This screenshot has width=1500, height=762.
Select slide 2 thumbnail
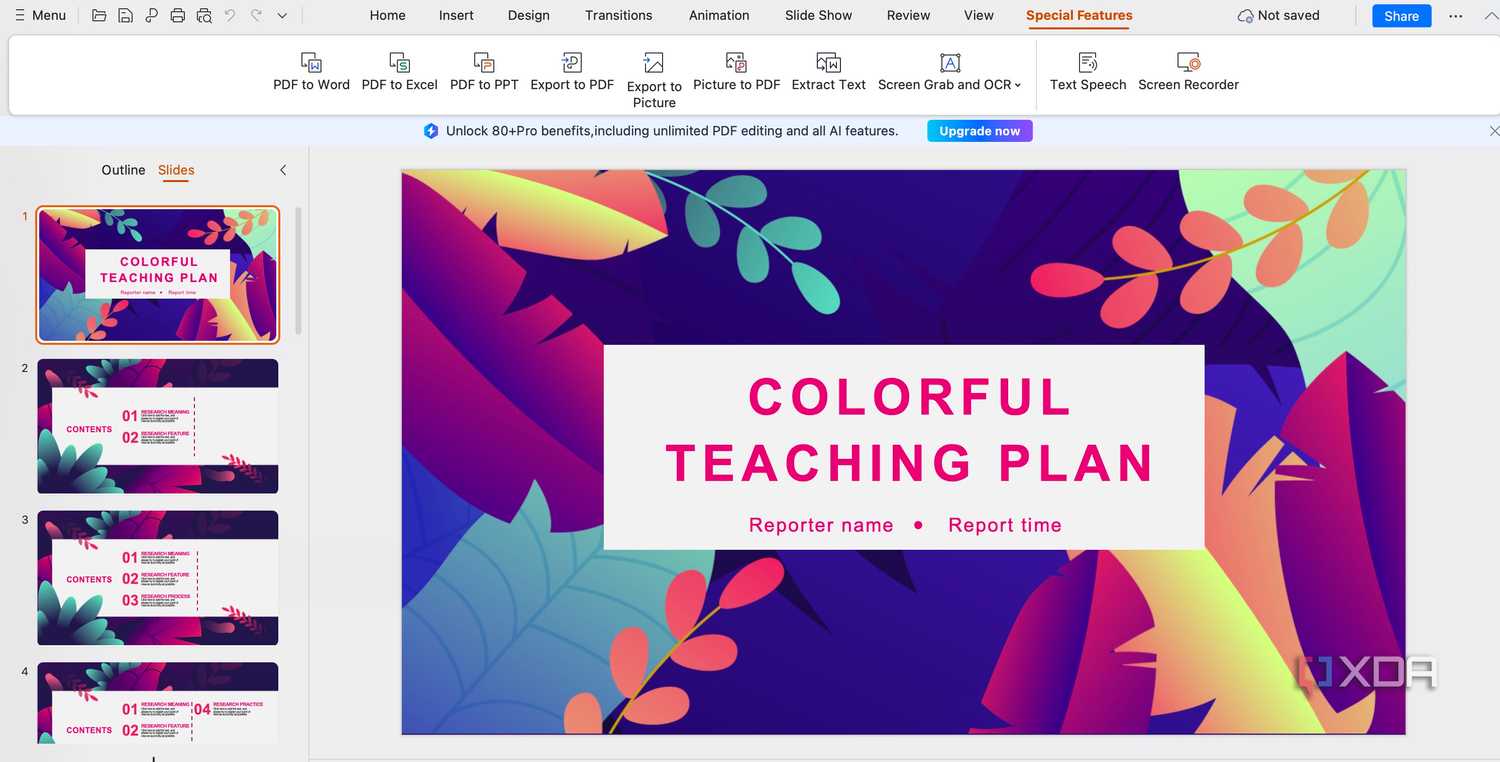coord(158,426)
